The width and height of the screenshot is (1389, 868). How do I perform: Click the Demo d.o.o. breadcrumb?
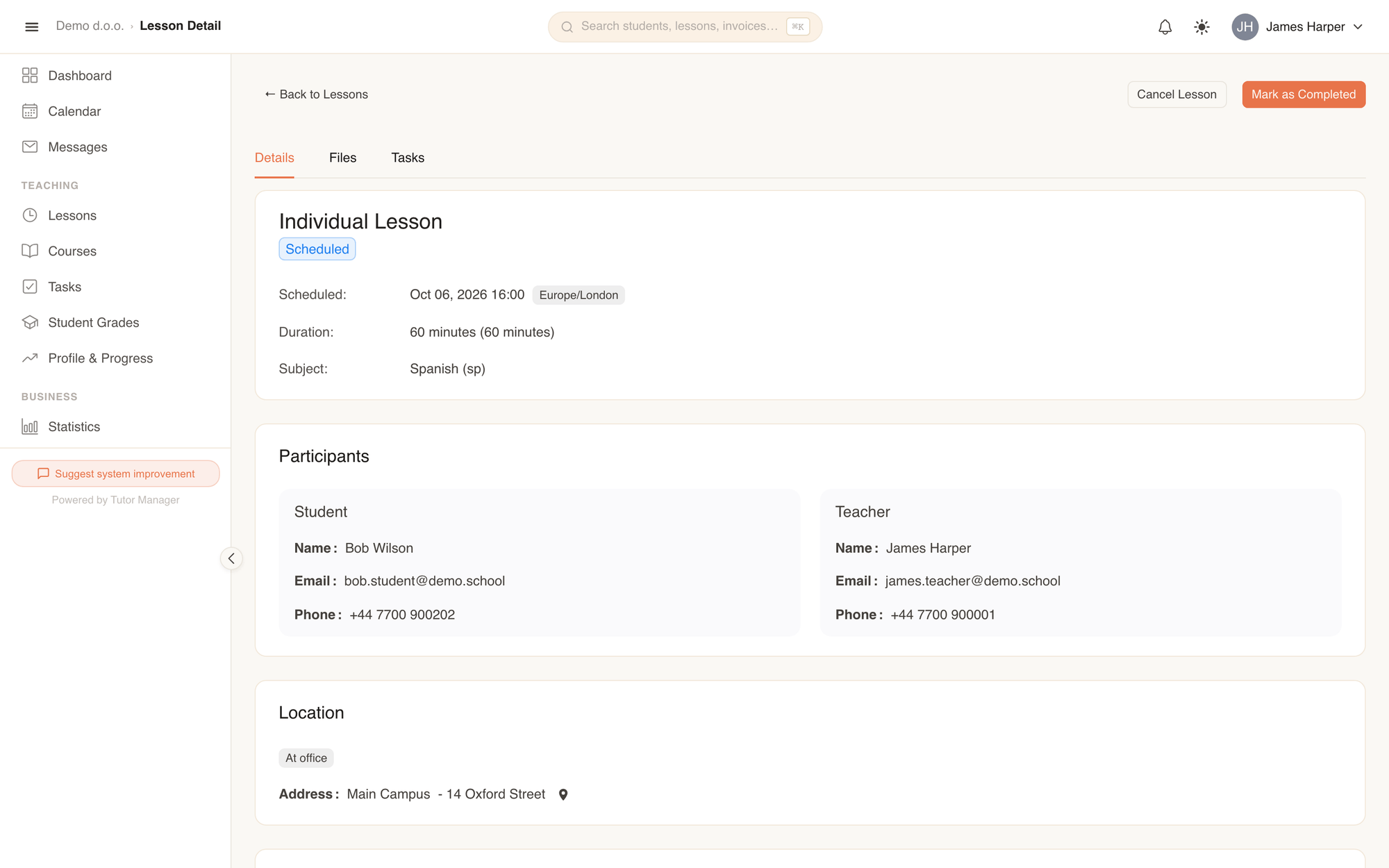pos(90,26)
